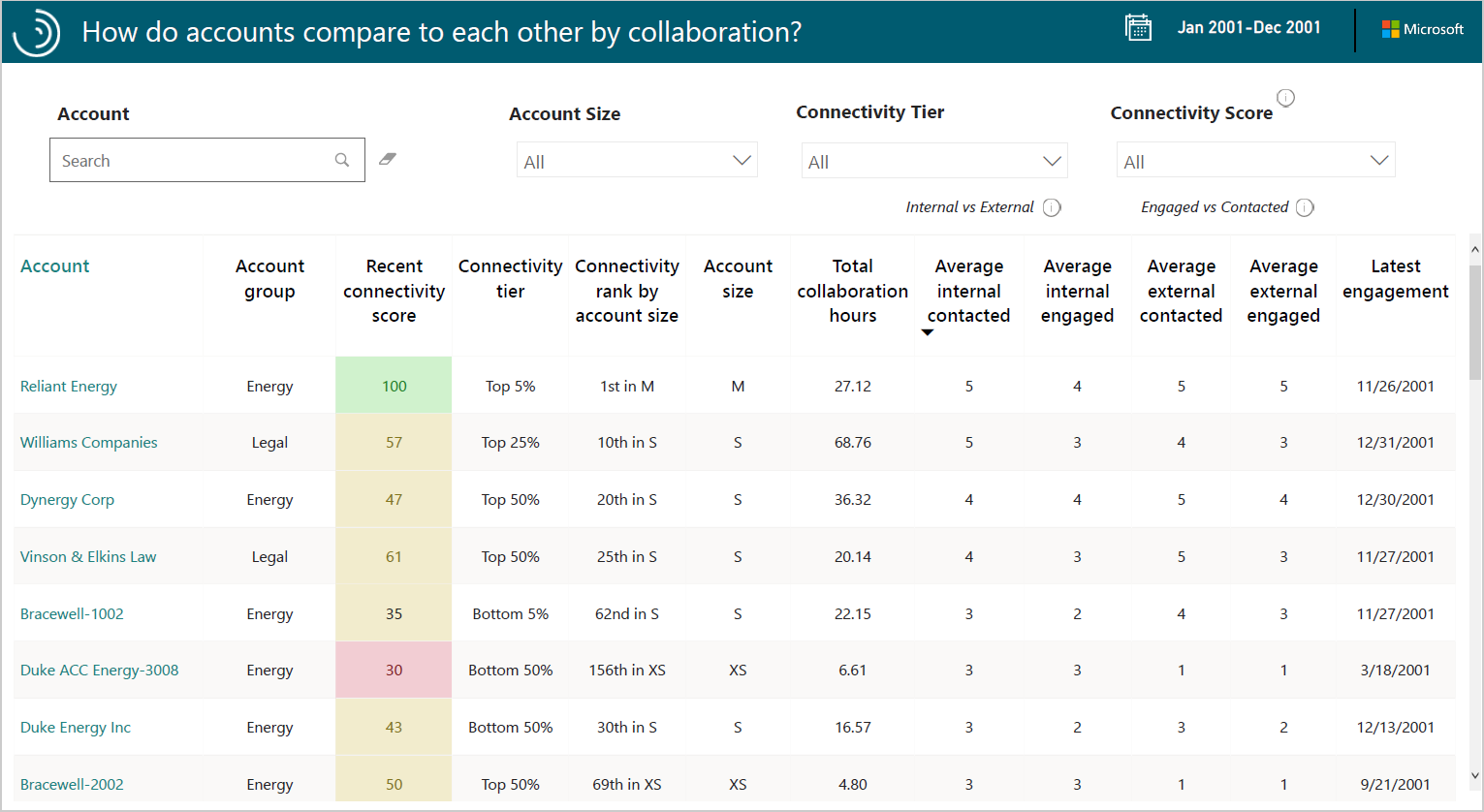This screenshot has width=1484, height=812.
Task: Sort by Average external contacted header
Action: click(1181, 291)
